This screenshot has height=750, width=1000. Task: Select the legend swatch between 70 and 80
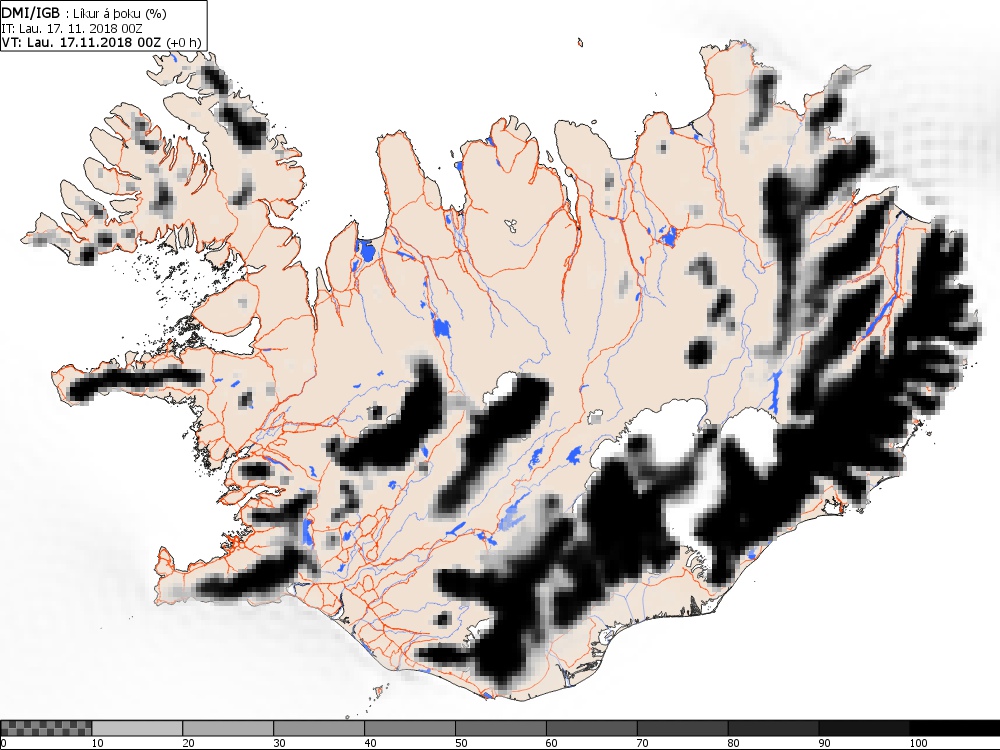(x=682, y=728)
